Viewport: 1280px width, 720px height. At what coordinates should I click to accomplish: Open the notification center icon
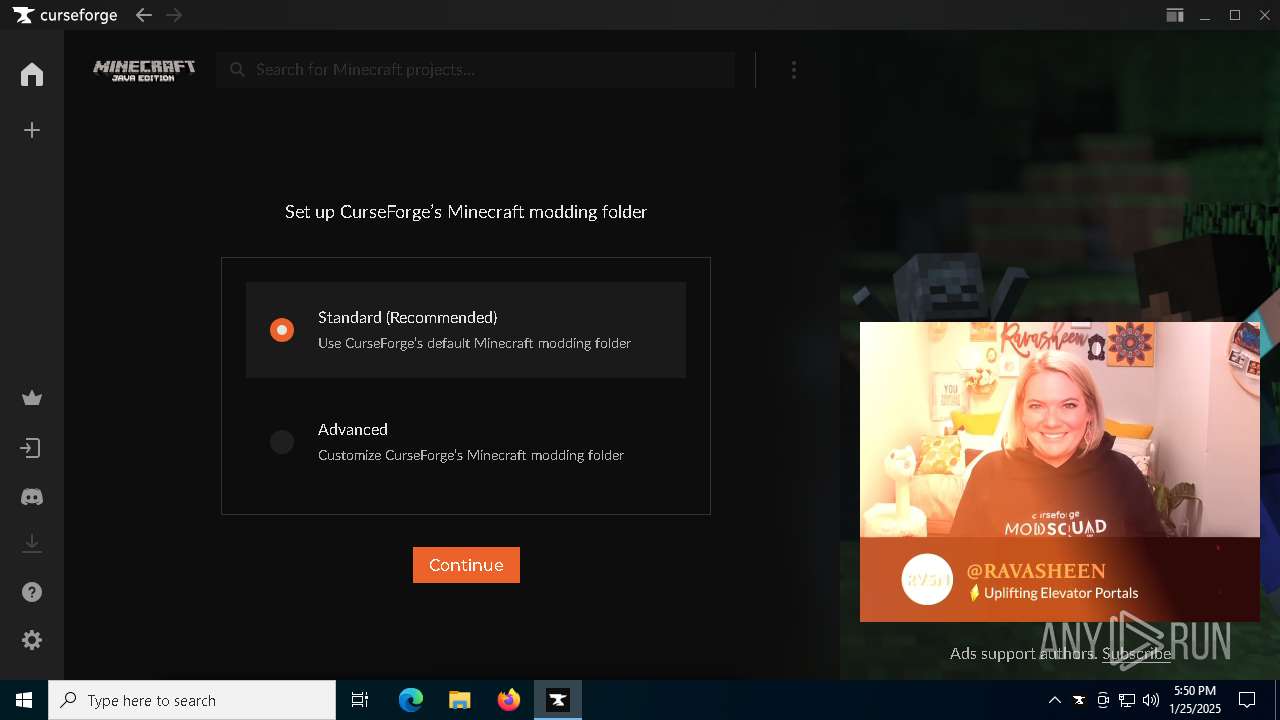[1247, 700]
